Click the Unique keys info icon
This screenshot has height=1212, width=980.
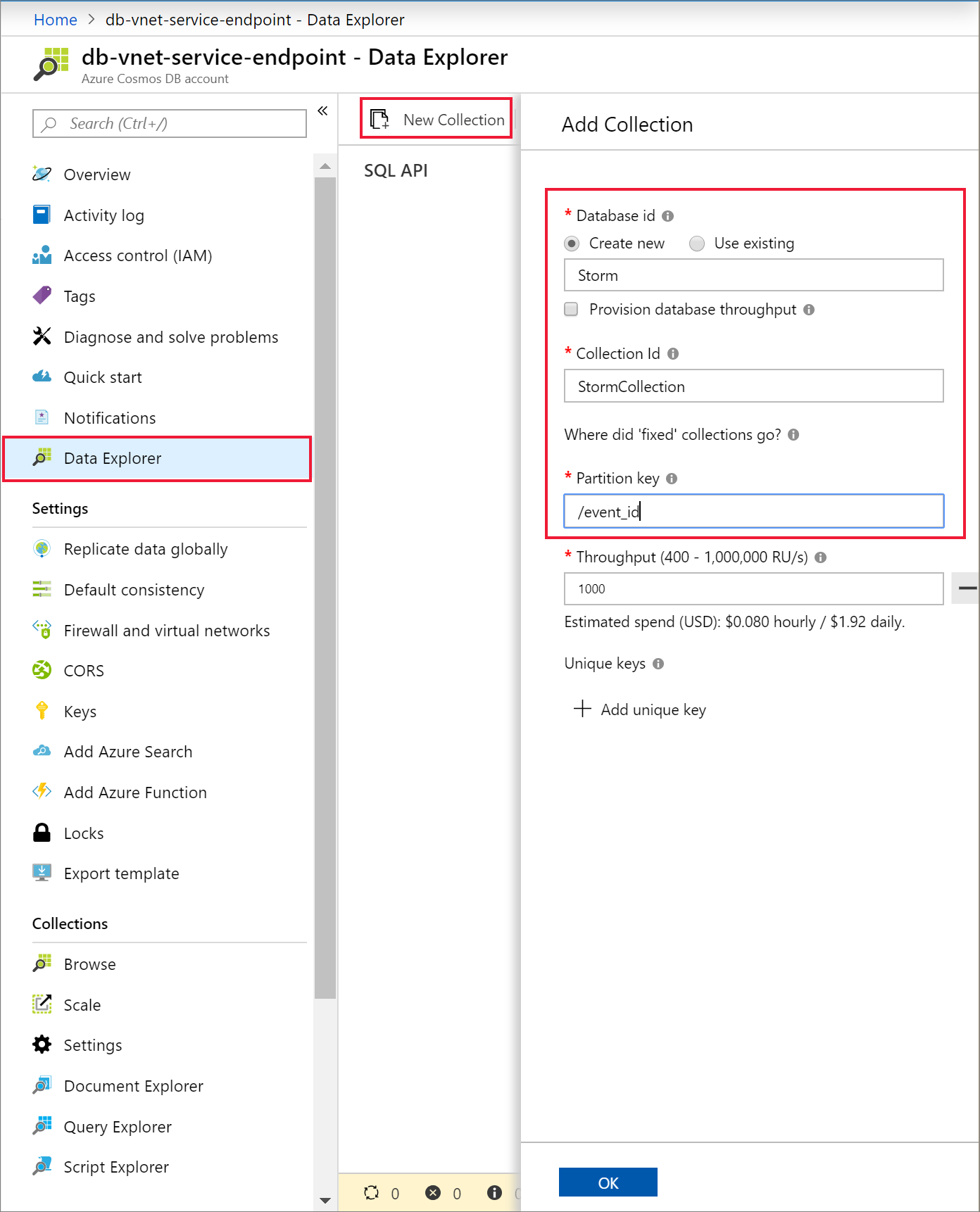(658, 664)
